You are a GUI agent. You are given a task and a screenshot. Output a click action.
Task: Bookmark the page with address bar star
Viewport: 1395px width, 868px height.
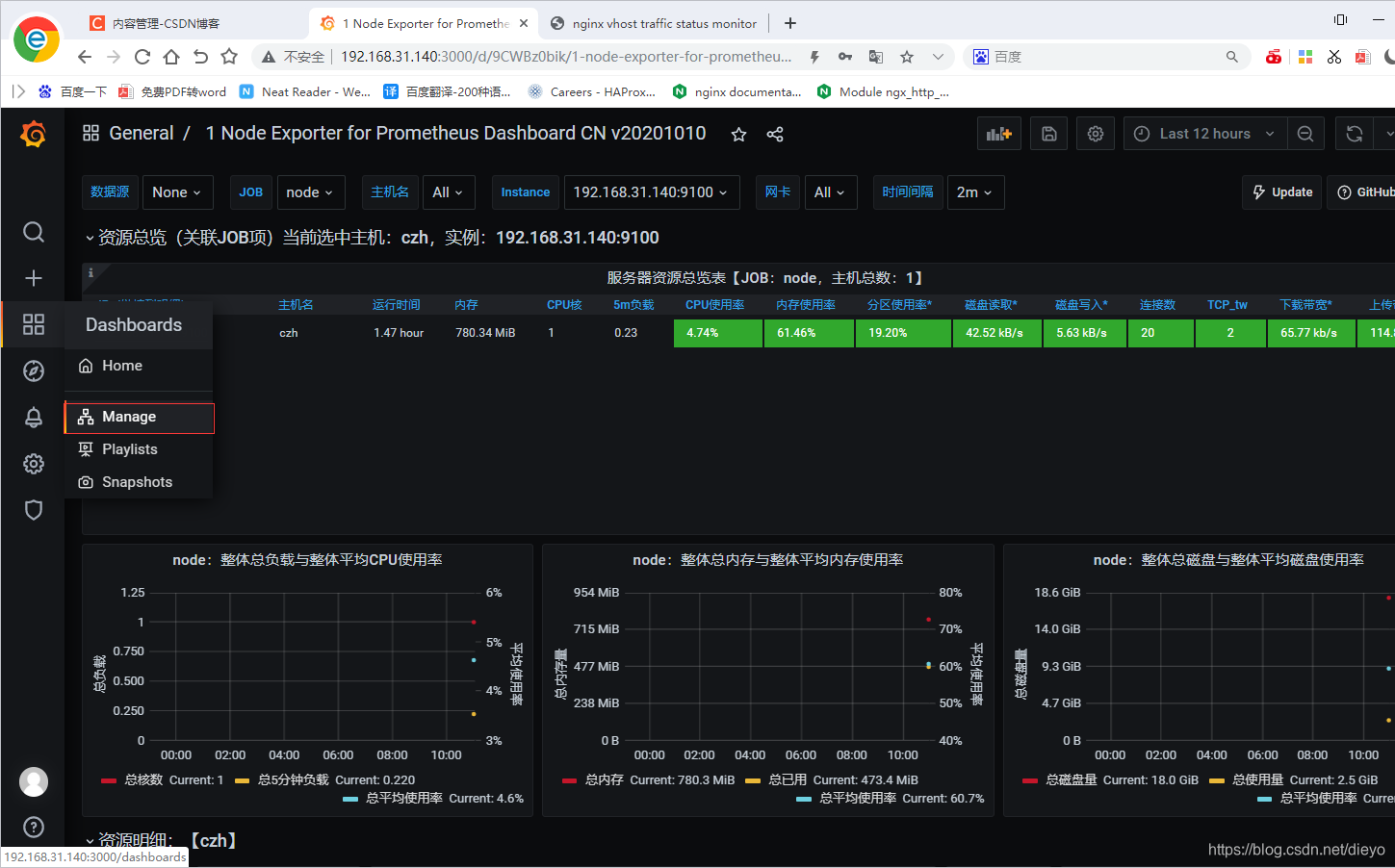pos(907,57)
